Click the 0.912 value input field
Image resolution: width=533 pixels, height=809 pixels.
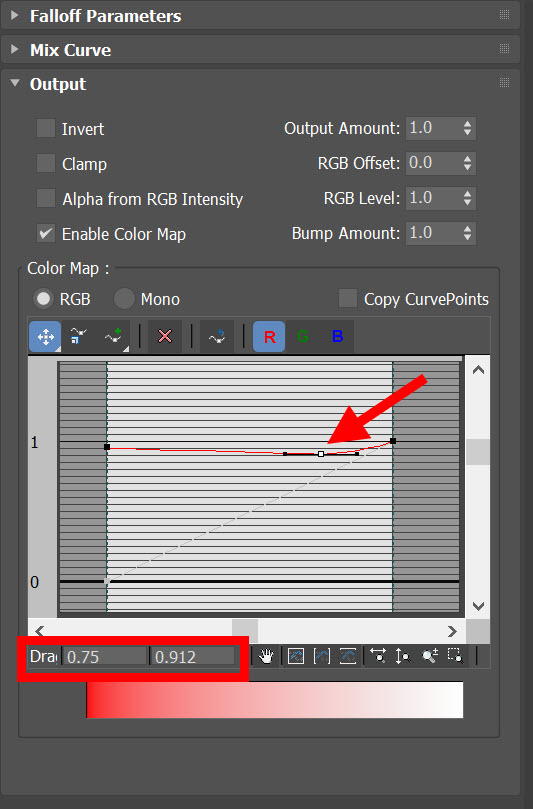point(192,657)
